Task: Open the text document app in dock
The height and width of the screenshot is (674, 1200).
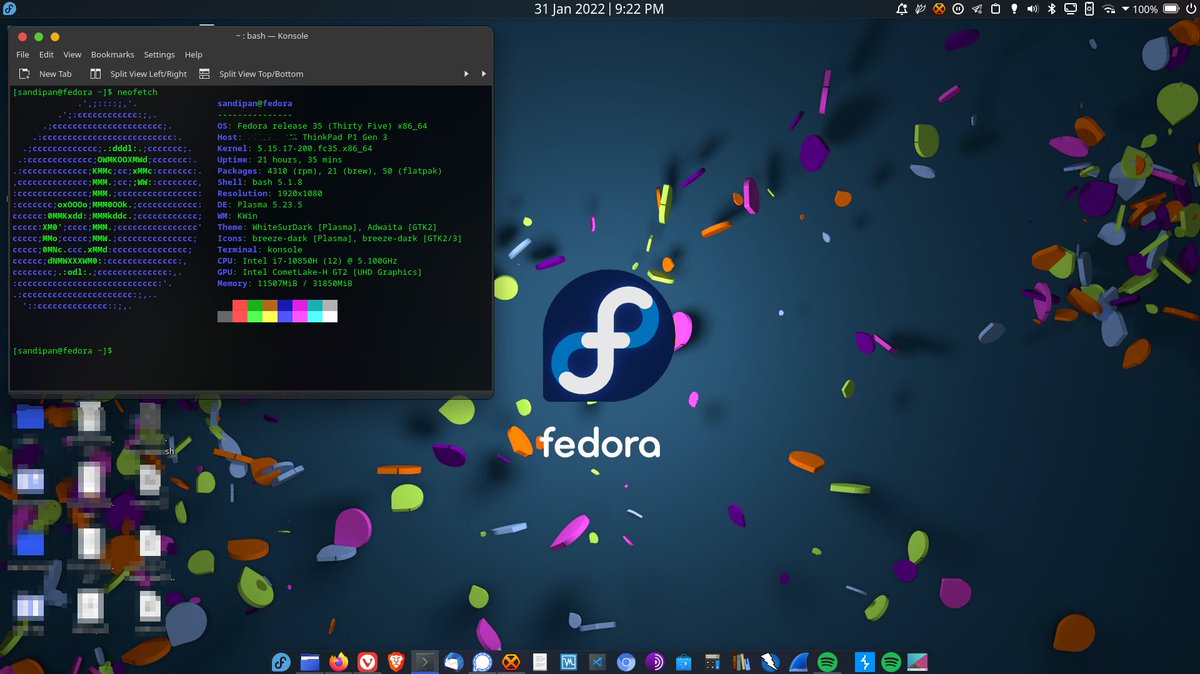Action: (540, 662)
